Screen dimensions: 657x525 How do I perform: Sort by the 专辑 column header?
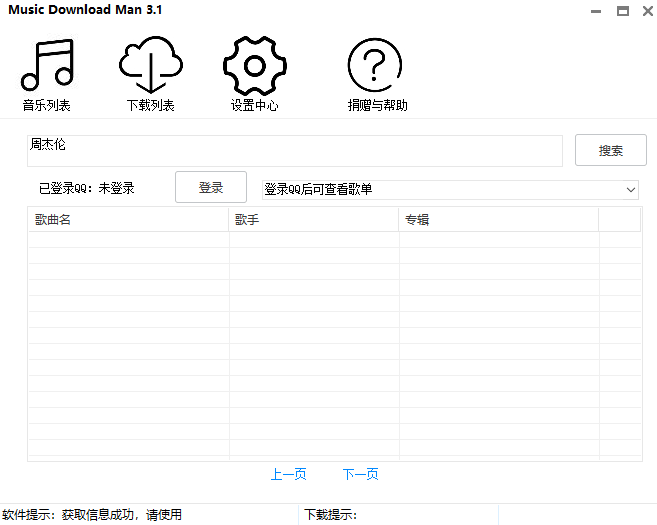pyautogui.click(x=499, y=220)
